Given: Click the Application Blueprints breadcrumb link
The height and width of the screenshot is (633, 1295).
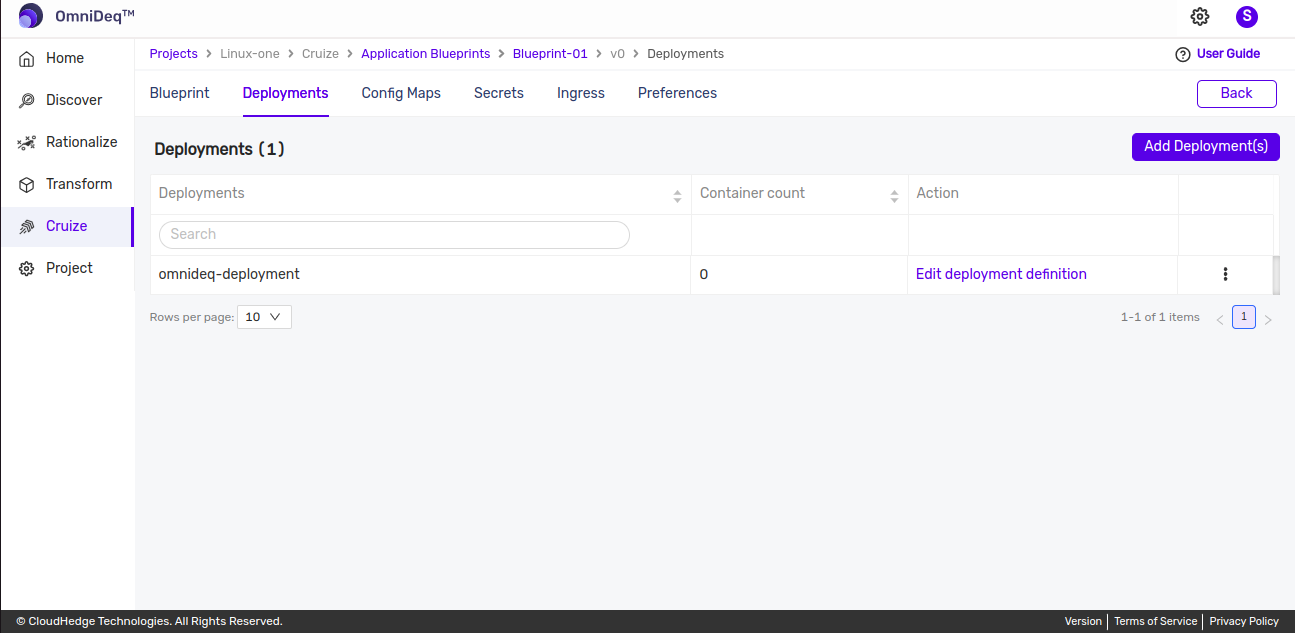Looking at the screenshot, I should coord(426,54).
